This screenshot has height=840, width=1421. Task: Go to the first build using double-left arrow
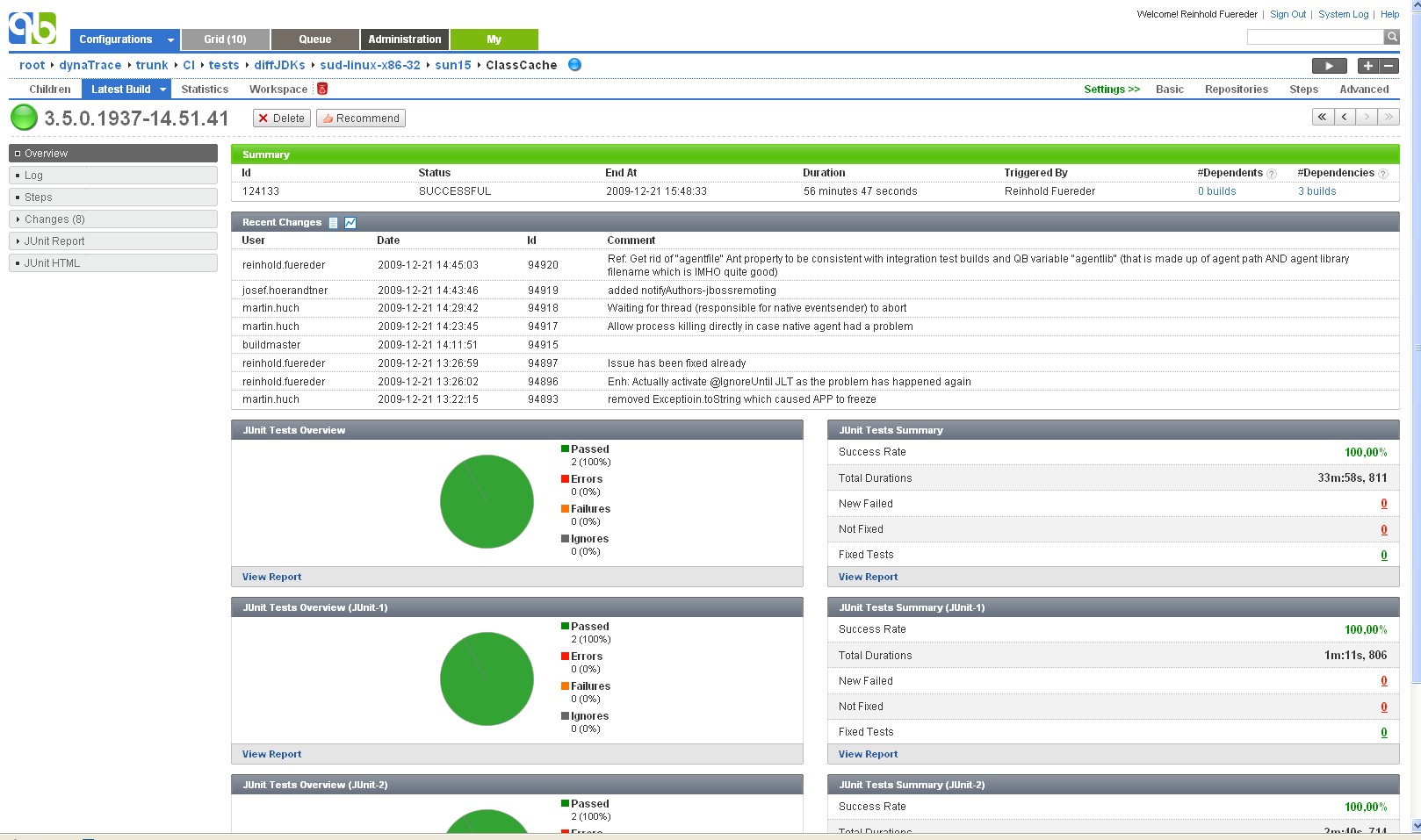[1323, 117]
